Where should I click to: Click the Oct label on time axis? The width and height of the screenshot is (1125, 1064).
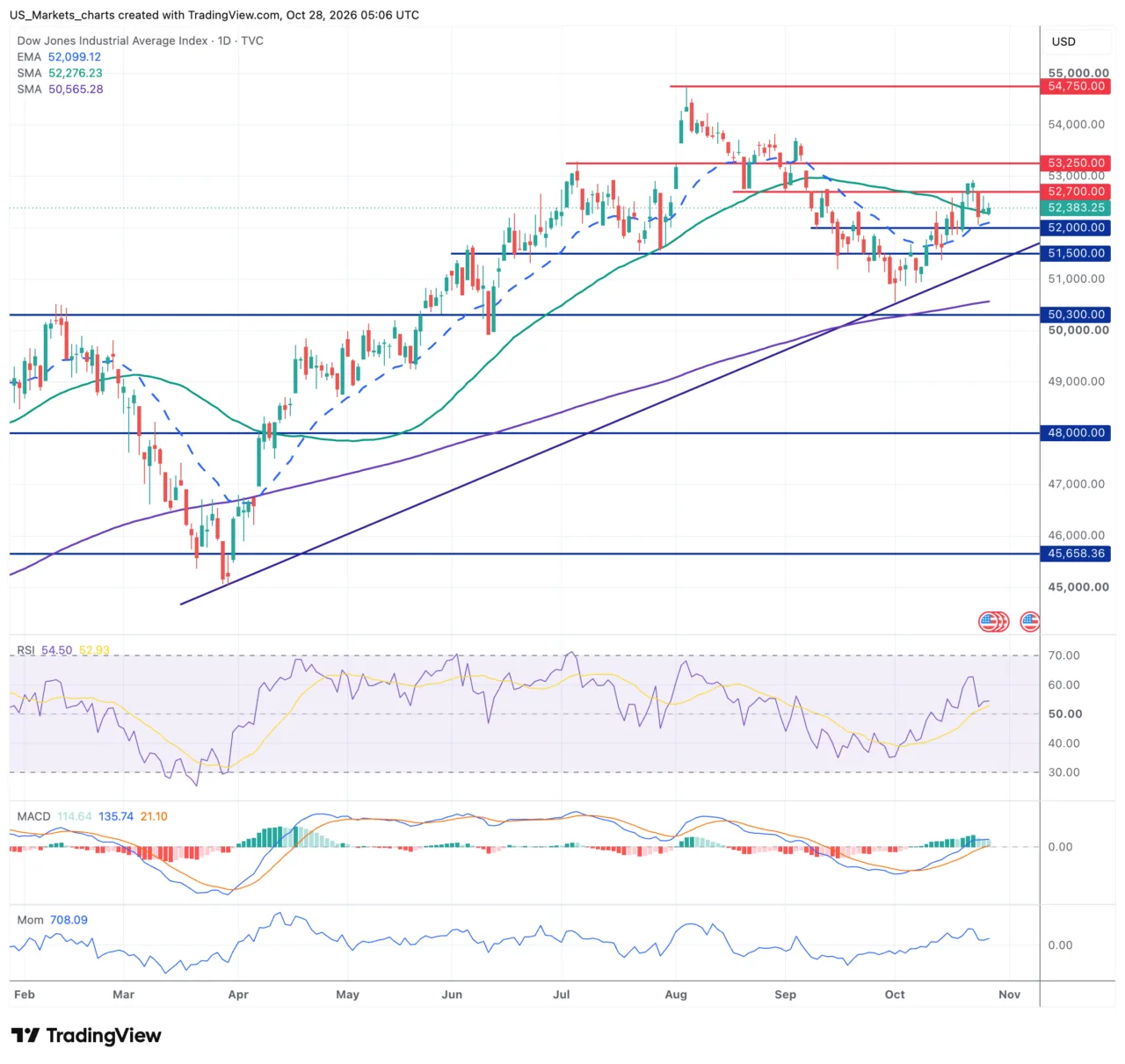895,995
